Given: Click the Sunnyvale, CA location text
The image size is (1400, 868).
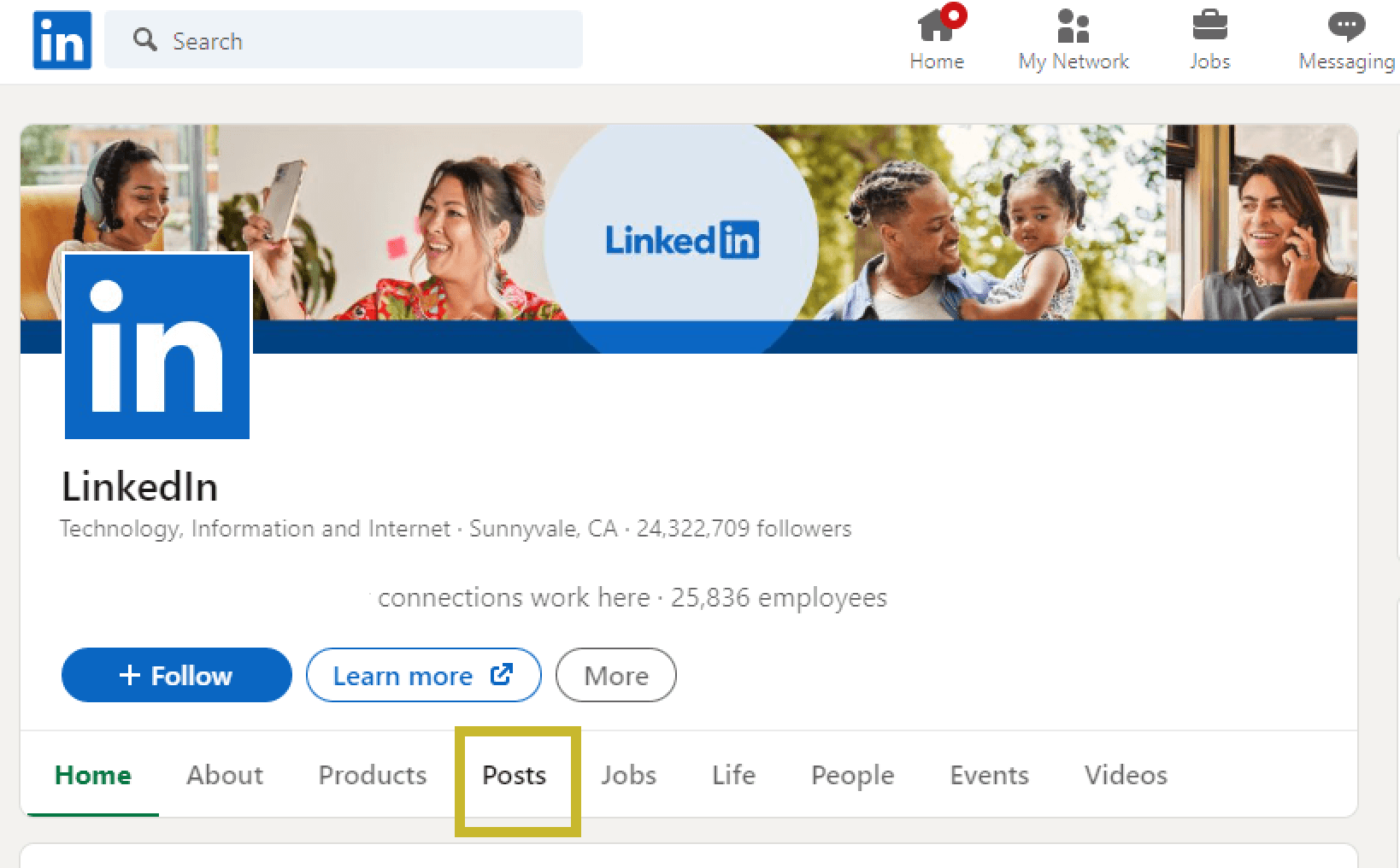Looking at the screenshot, I should (x=543, y=529).
